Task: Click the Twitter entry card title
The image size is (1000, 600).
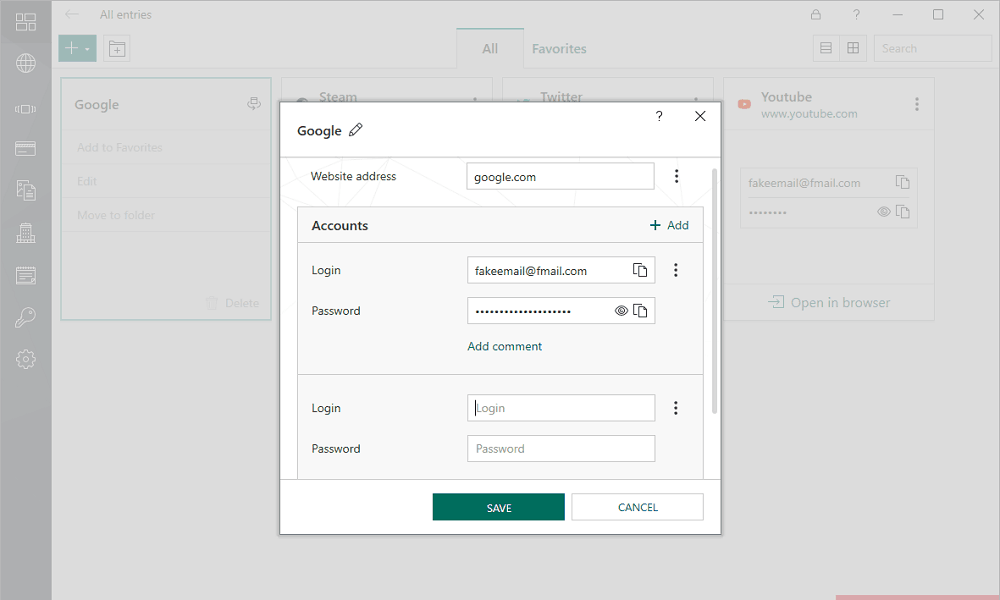Action: (561, 97)
